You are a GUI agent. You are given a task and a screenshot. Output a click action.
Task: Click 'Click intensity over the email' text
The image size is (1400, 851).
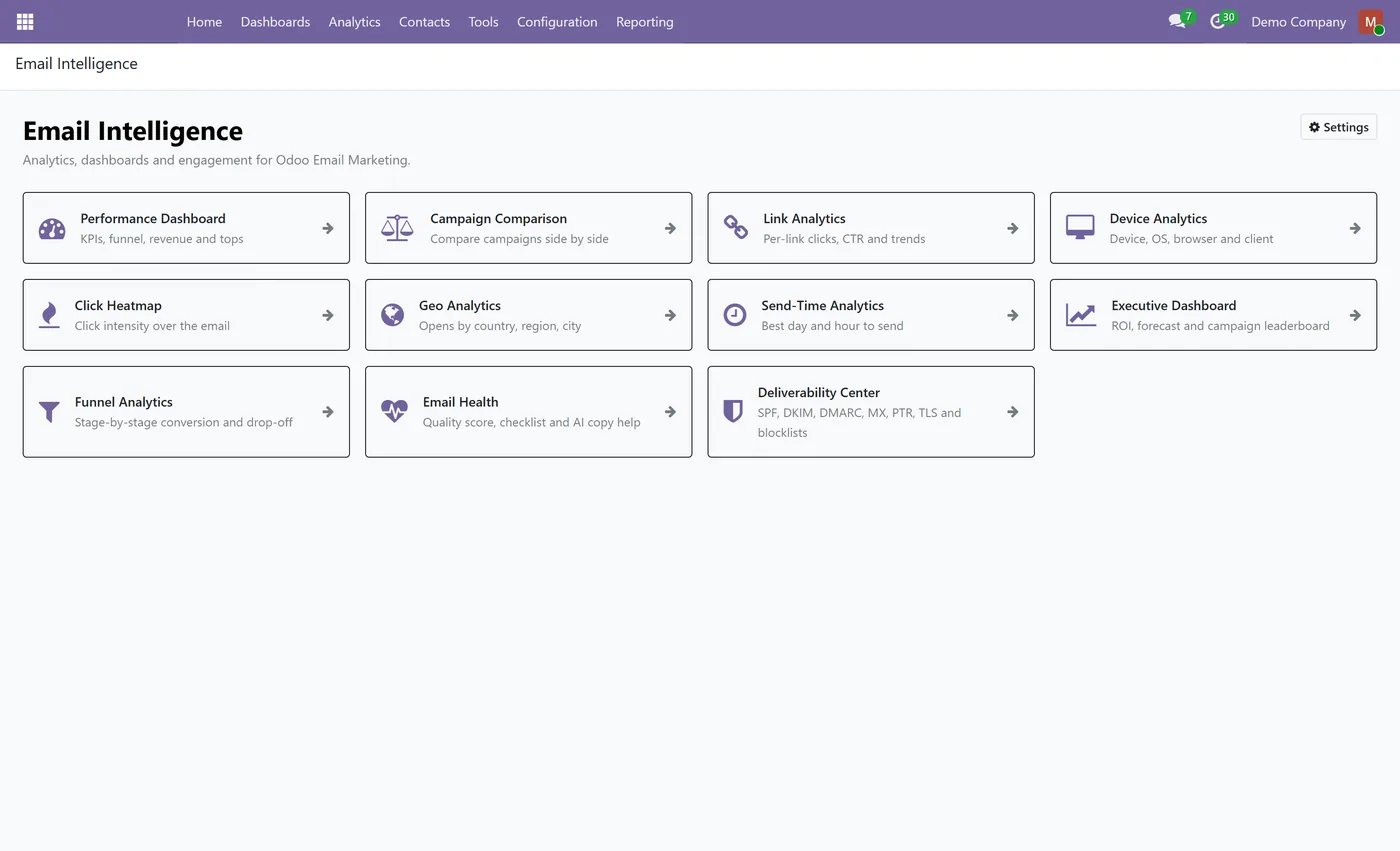152,326
